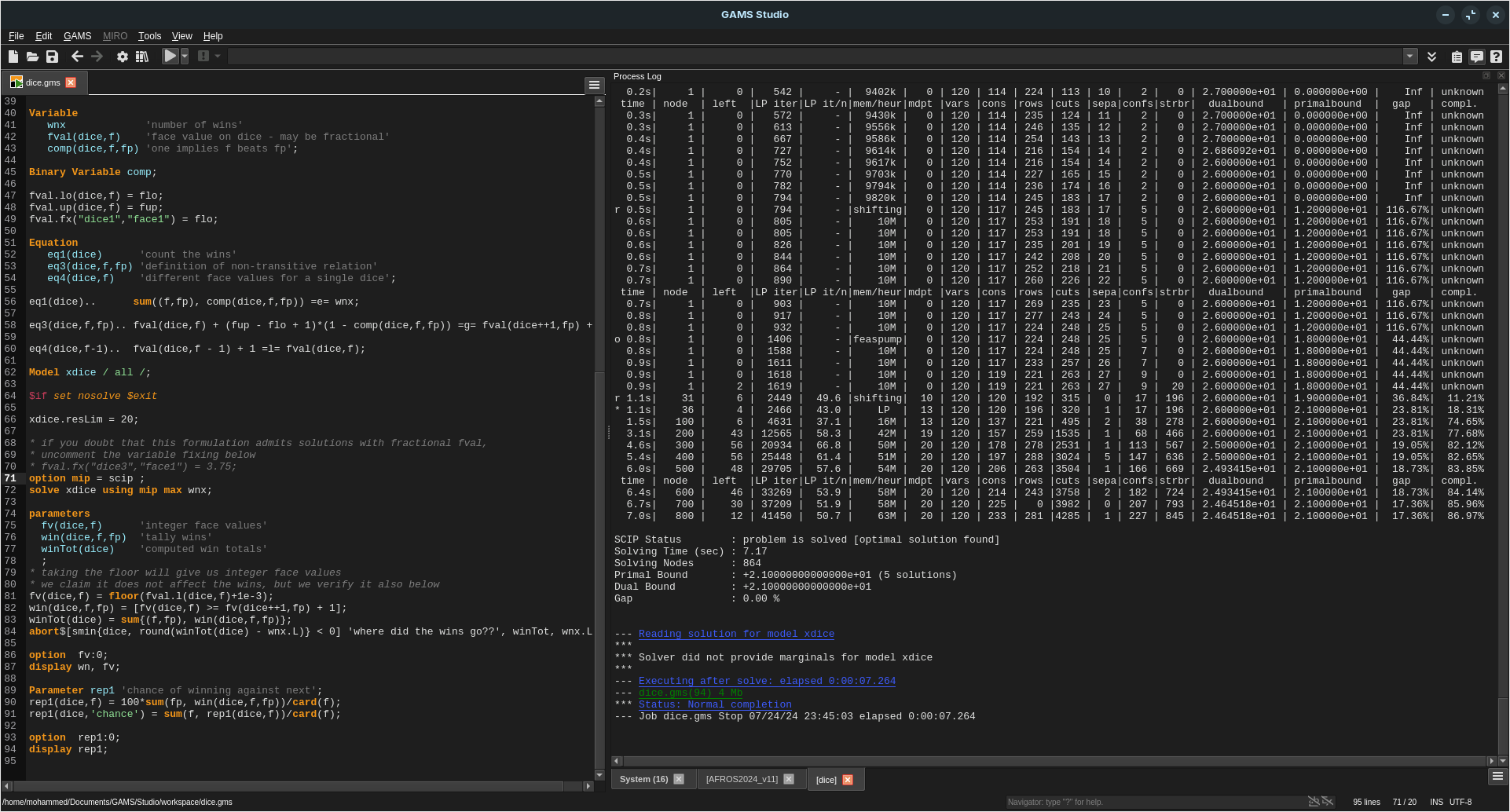Image resolution: width=1510 pixels, height=812 pixels.
Task: Toggle second Navigator filter icon
Action: (x=1327, y=802)
